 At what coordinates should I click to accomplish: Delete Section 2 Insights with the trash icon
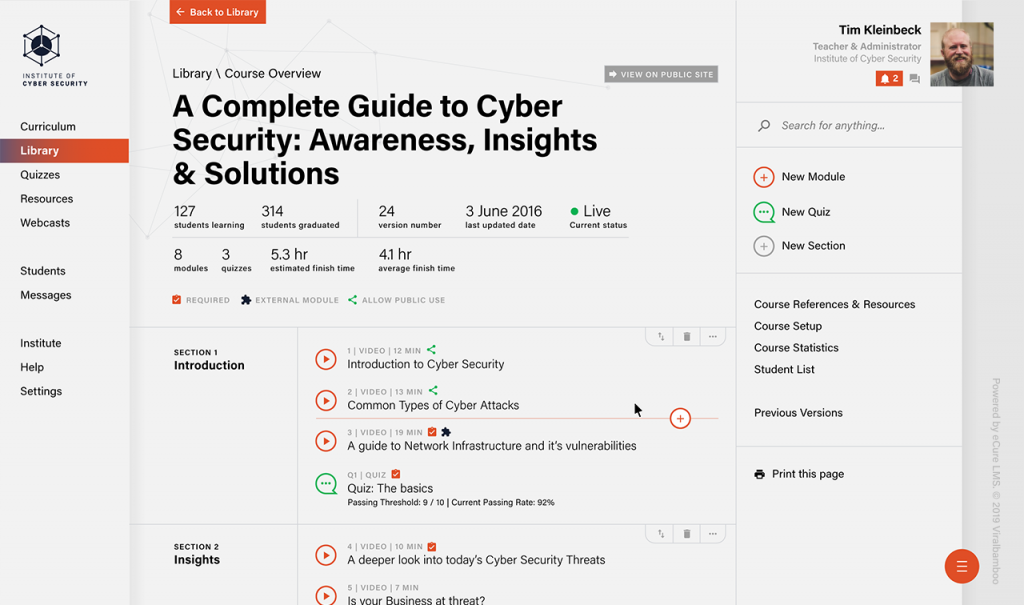pos(686,534)
